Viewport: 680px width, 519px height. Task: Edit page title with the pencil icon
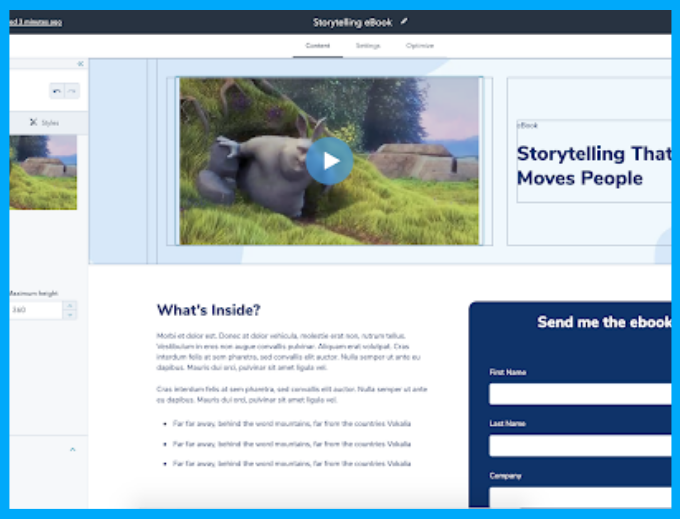tap(404, 21)
